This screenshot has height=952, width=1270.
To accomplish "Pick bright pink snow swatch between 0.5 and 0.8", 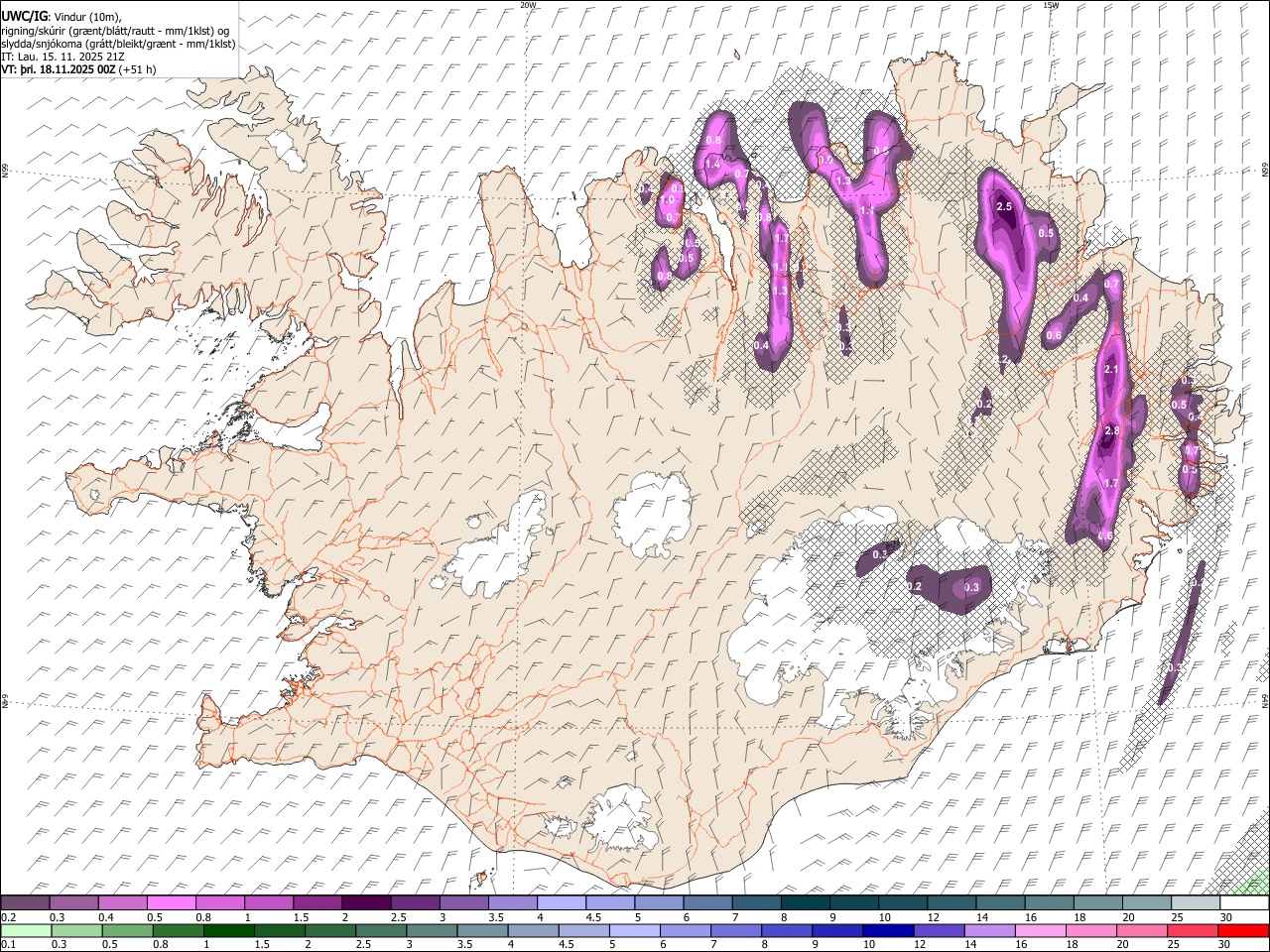I will (x=171, y=903).
